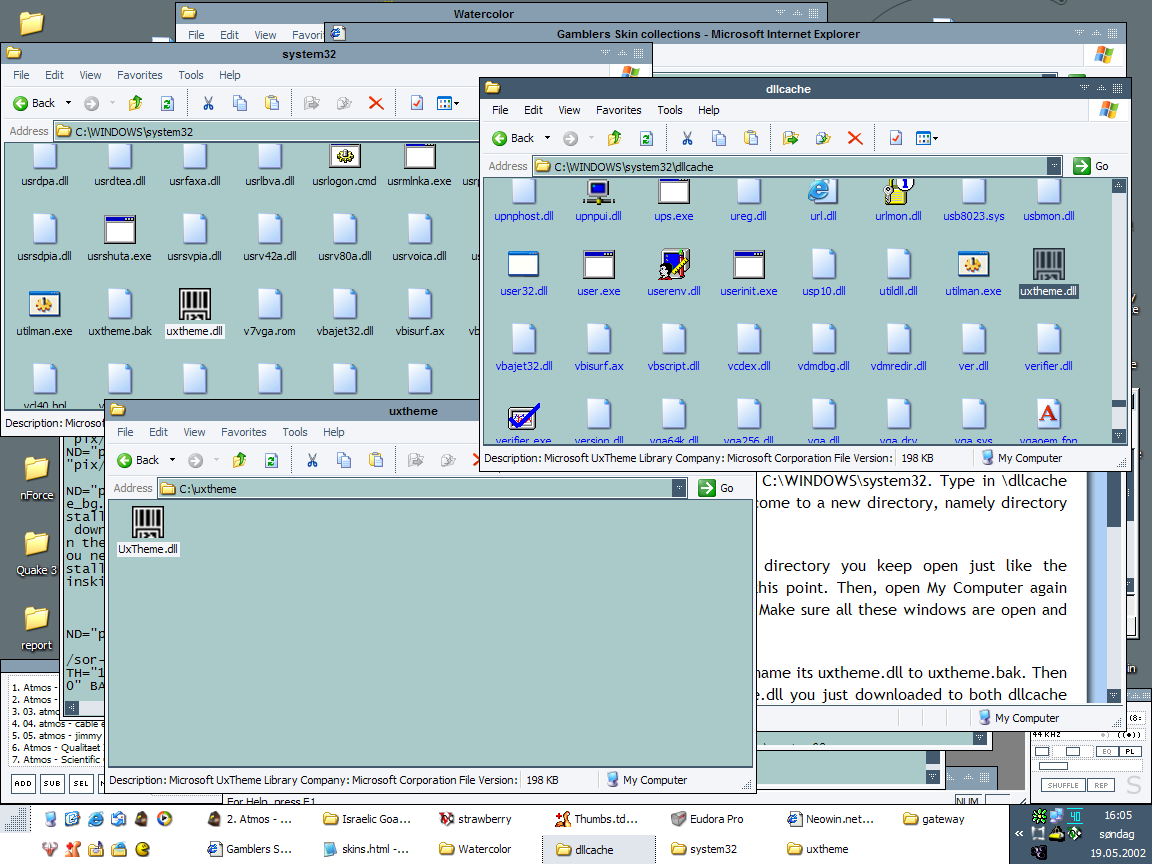This screenshot has width=1152, height=864.
Task: Click the taskbar clock showing 16:05
Action: [1117, 815]
